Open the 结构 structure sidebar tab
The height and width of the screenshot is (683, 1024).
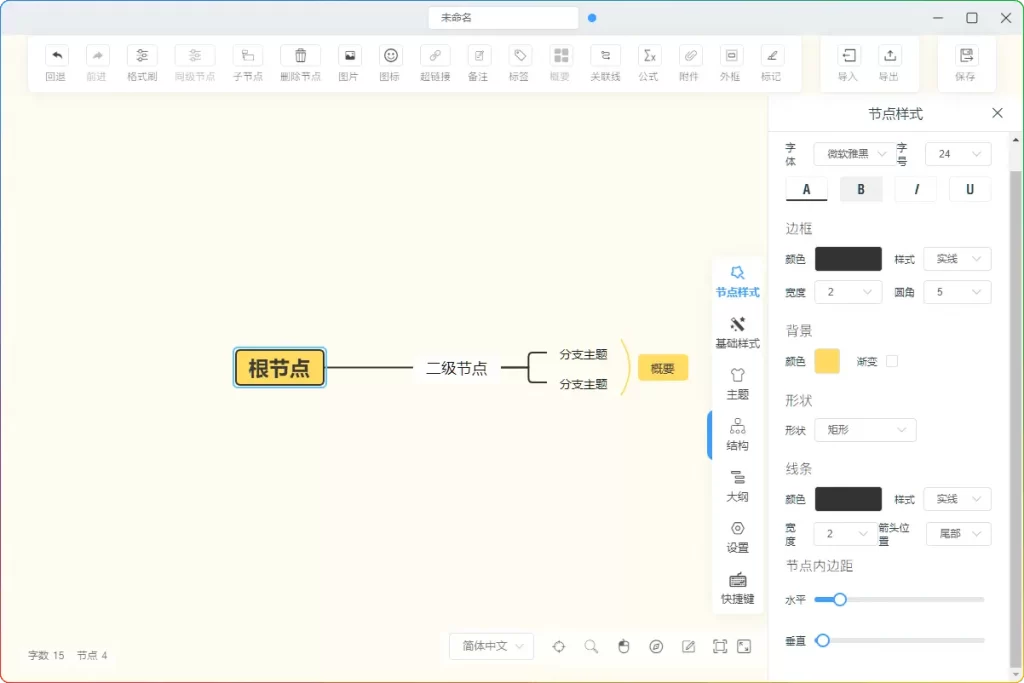pyautogui.click(x=737, y=436)
